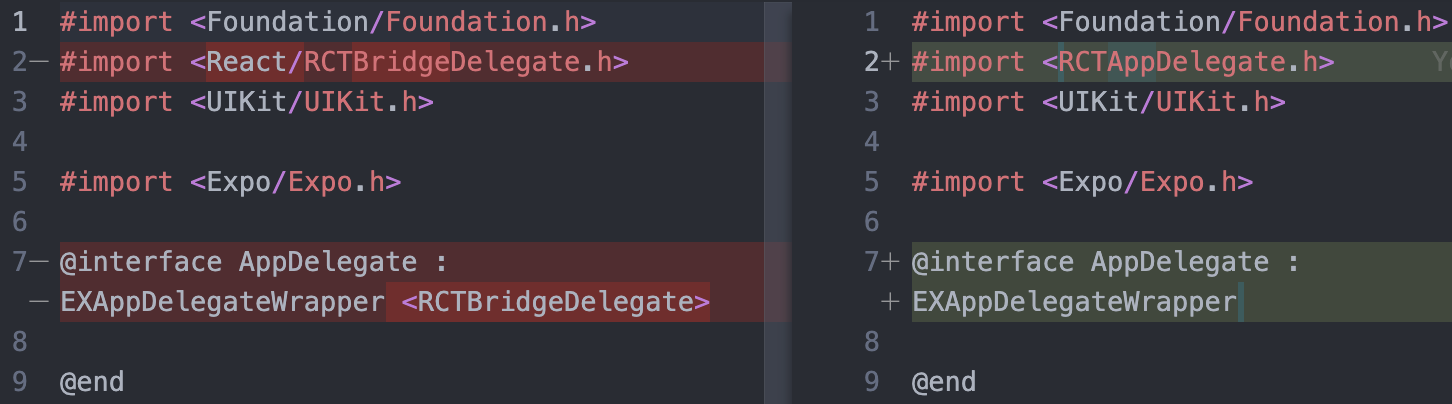Image resolution: width=1452 pixels, height=404 pixels.
Task: Click @end in the modified pane
Action: click(944, 382)
